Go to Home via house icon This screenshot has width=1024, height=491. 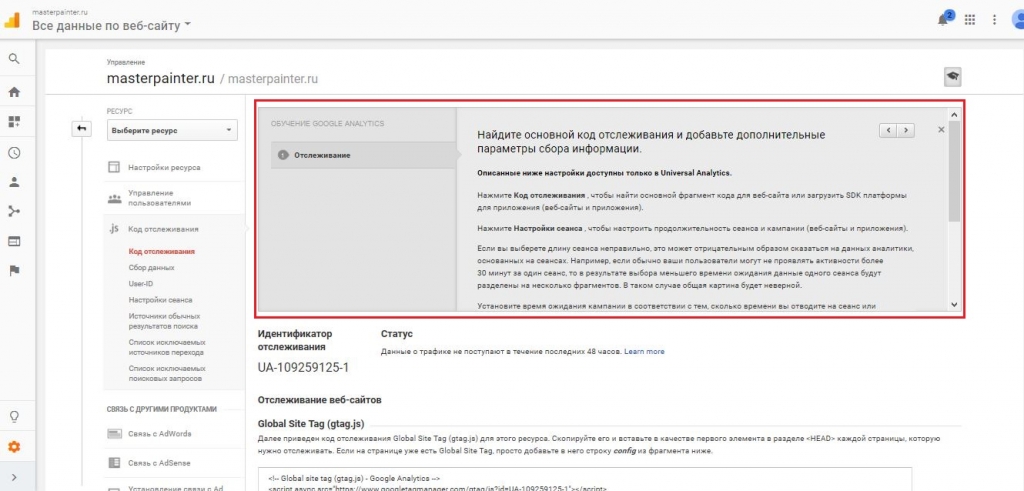(14, 92)
